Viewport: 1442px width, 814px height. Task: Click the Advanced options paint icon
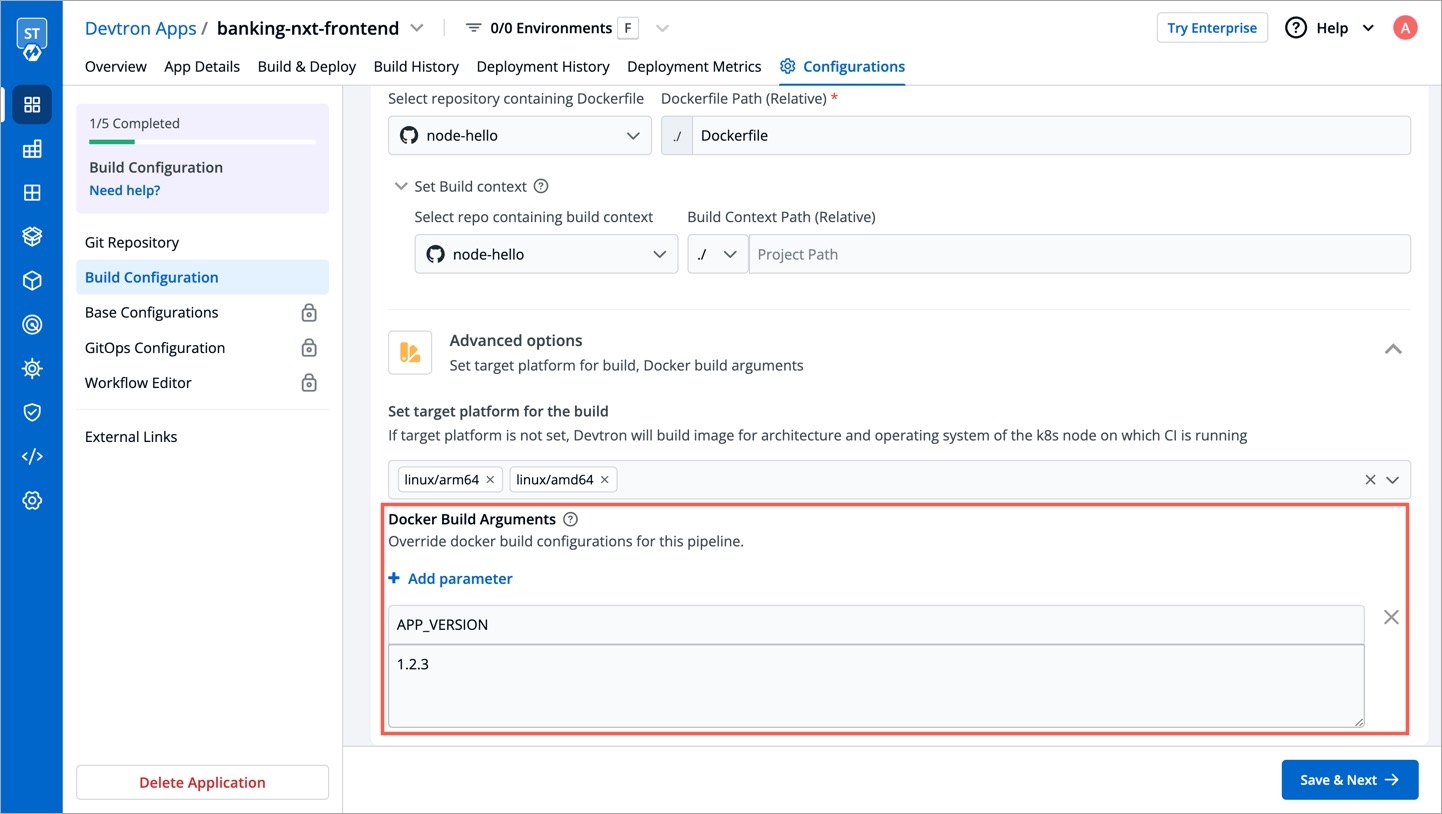point(410,352)
